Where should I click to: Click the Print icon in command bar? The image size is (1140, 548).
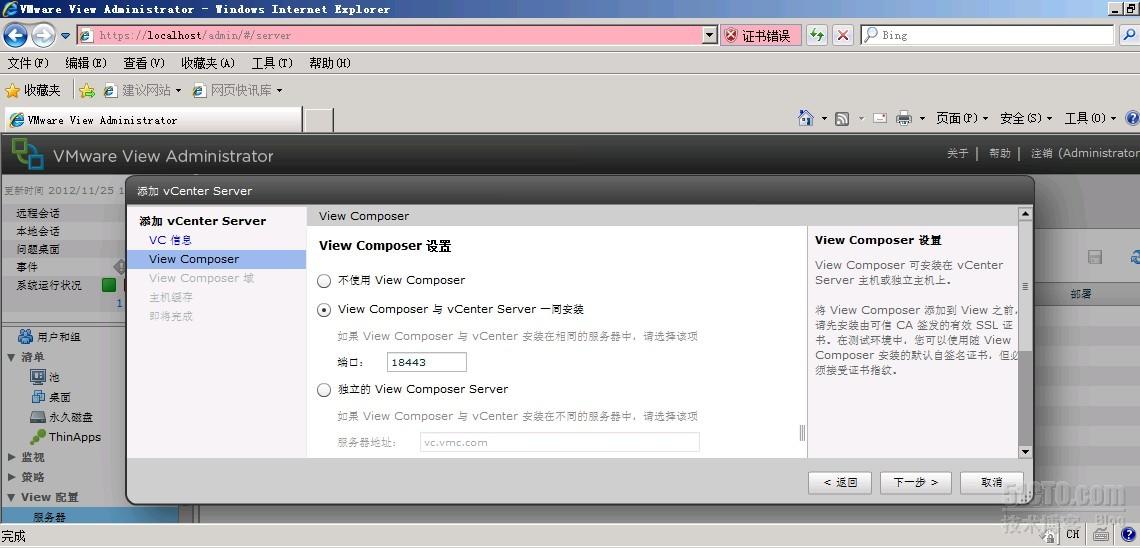[904, 118]
